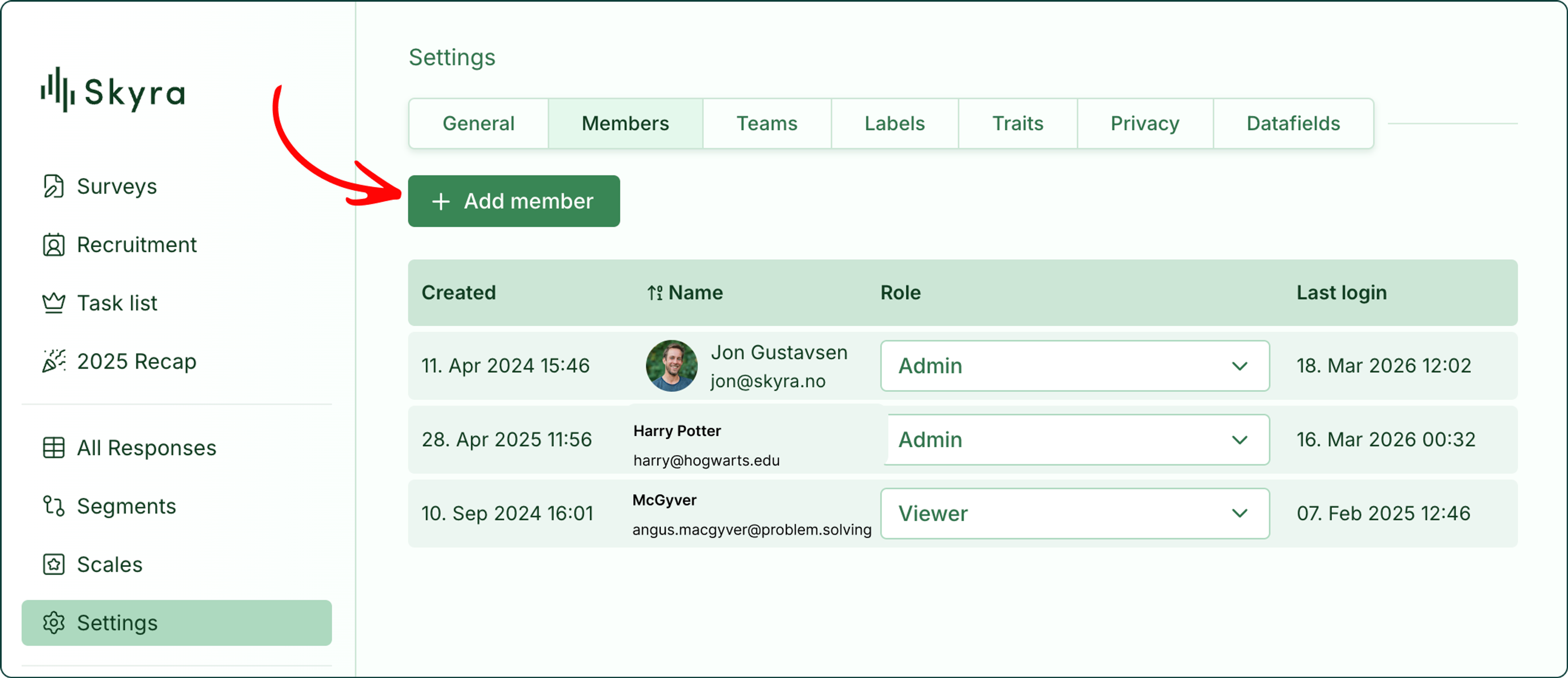Open the Datafields tab
Viewport: 1568px width, 678px height.
[x=1294, y=124]
